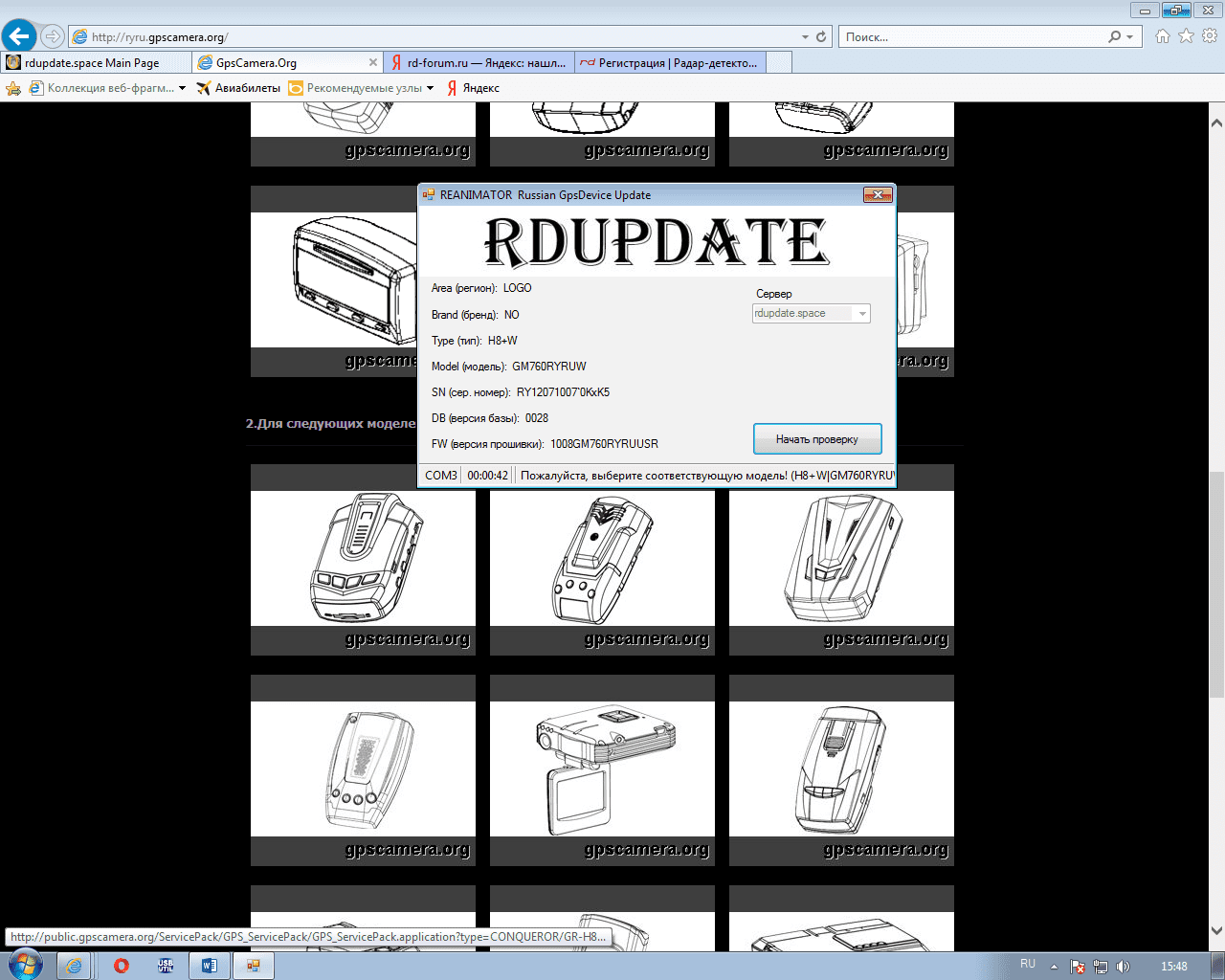Screen dimensions: 1225x980
Task: Open Opera browser from taskbar
Action: pyautogui.click(x=121, y=966)
